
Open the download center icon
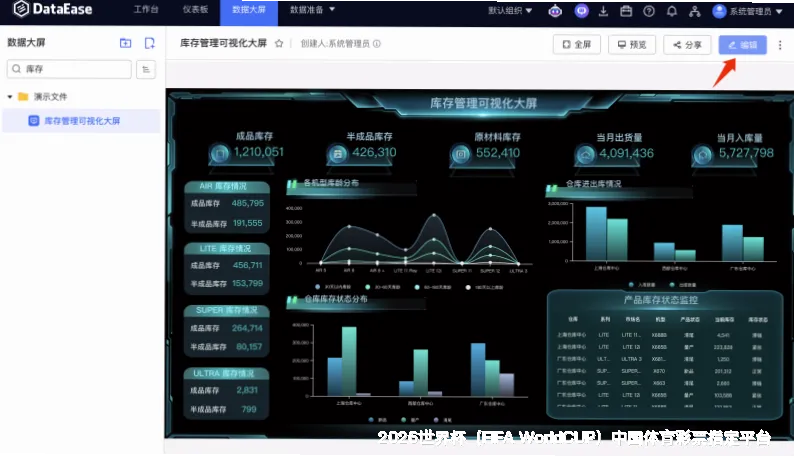(x=603, y=11)
